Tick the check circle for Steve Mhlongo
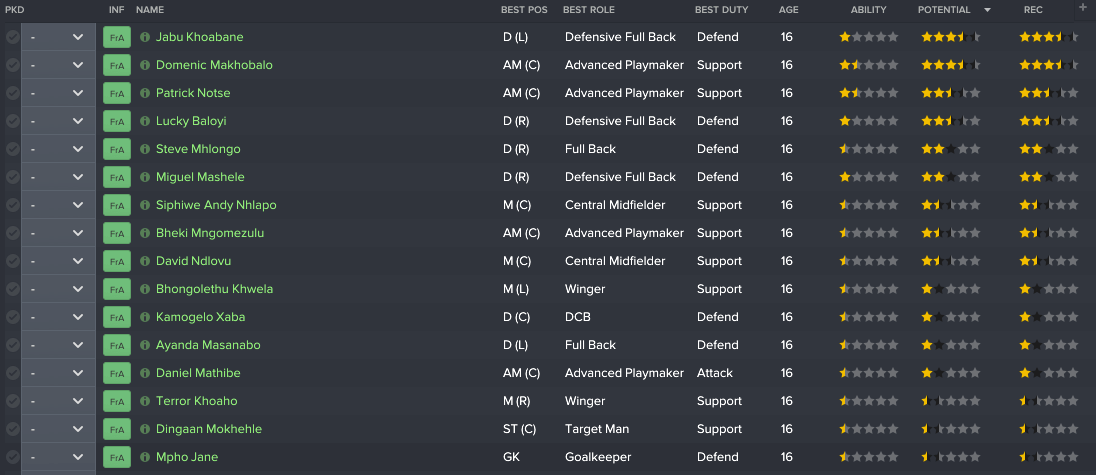Image resolution: width=1096 pixels, height=475 pixels. tap(13, 149)
